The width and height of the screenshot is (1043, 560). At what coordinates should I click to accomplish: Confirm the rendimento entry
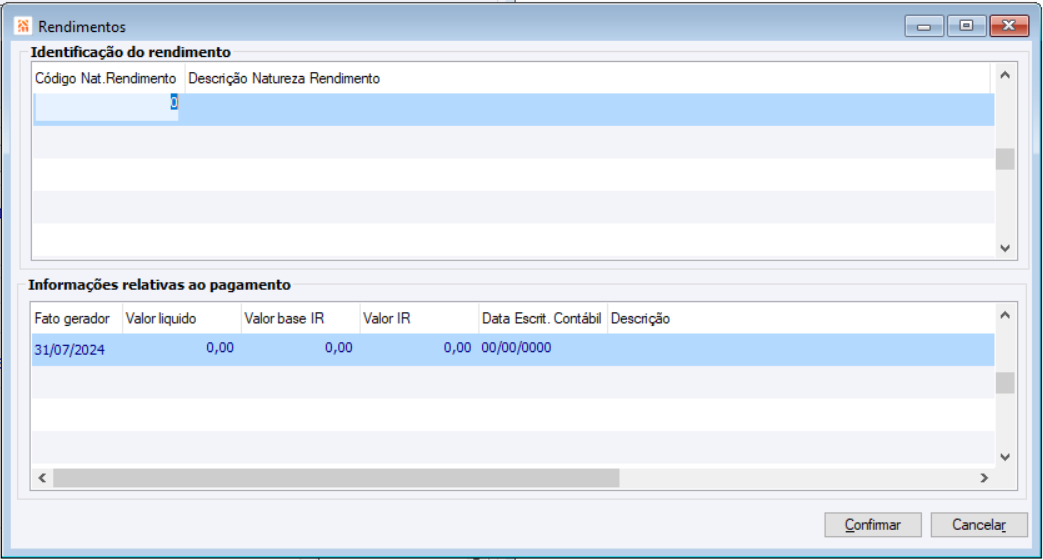tap(873, 525)
